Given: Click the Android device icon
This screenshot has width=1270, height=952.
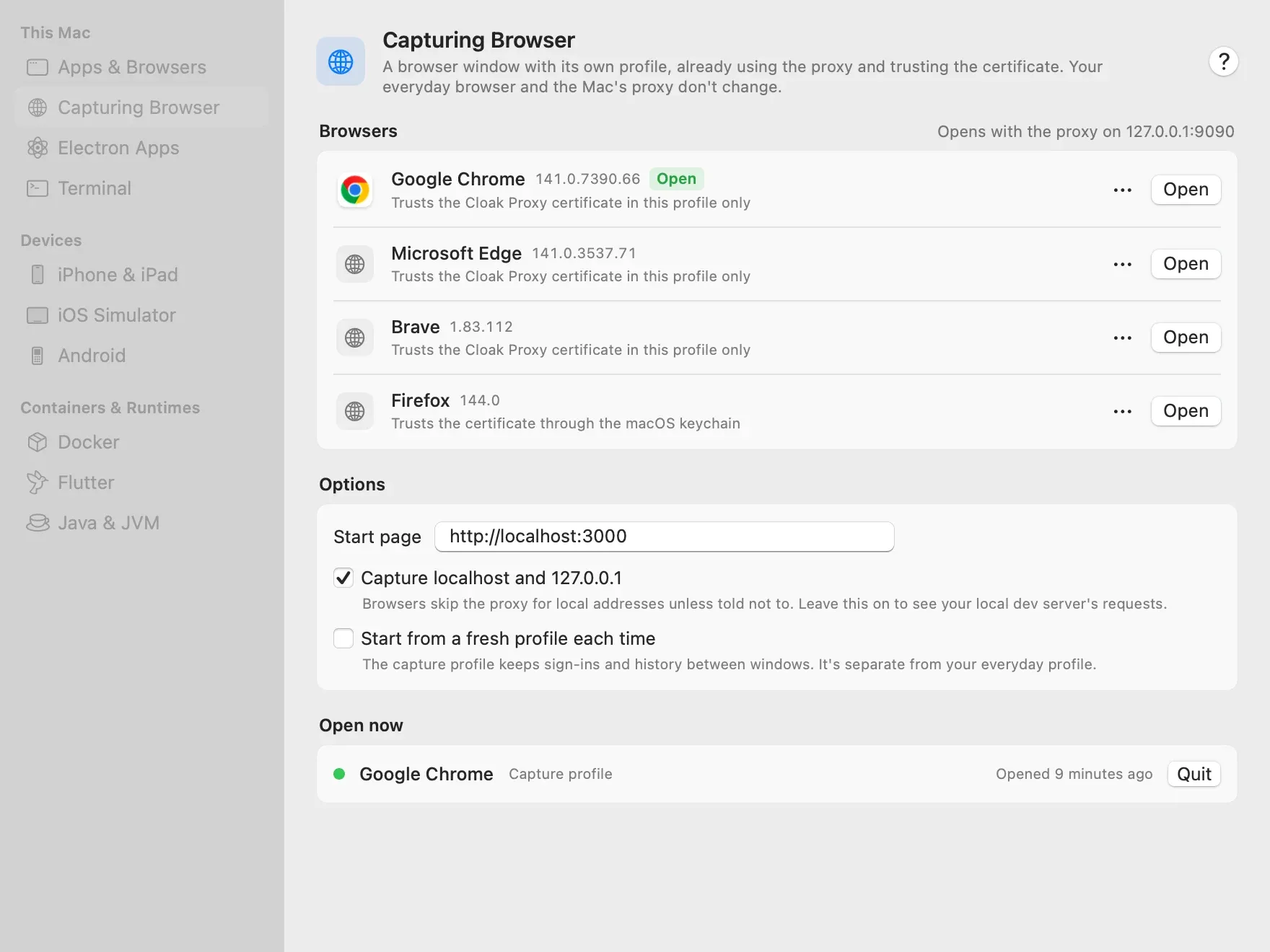Looking at the screenshot, I should coord(38,356).
